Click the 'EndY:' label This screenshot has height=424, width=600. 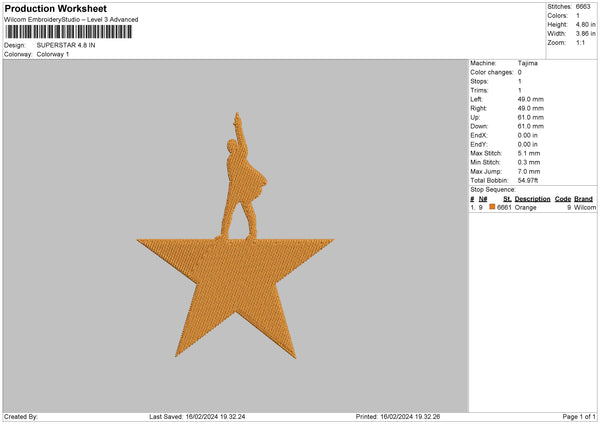pyautogui.click(x=479, y=145)
